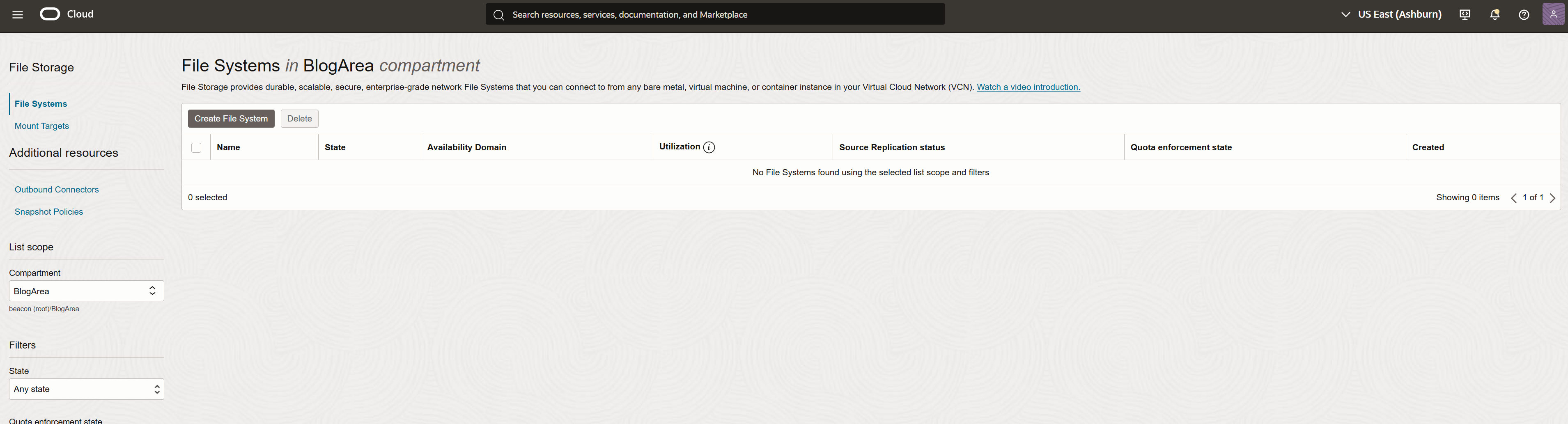Viewport: 1568px width, 424px height.
Task: Open the US East (Ashburn) region selector
Action: 1391,14
